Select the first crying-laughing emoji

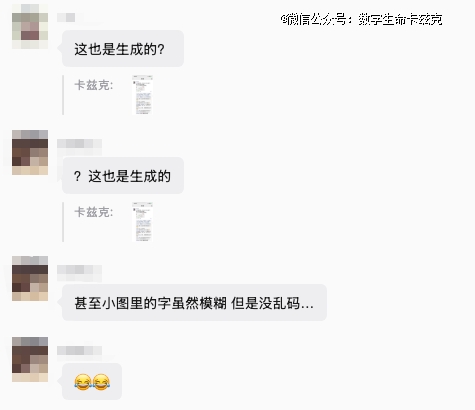[x=83, y=382]
